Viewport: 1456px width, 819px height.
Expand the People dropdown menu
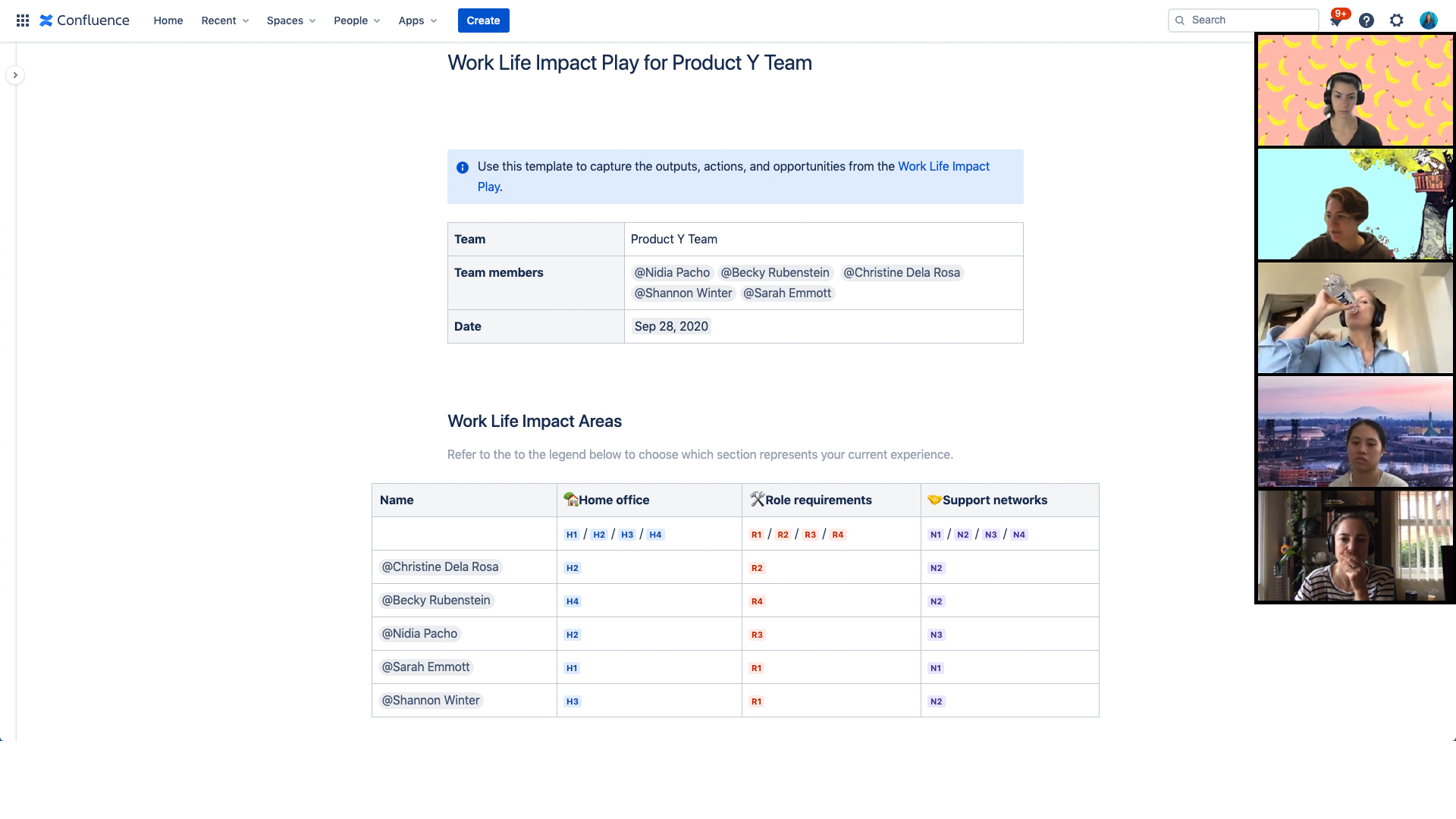click(x=355, y=20)
